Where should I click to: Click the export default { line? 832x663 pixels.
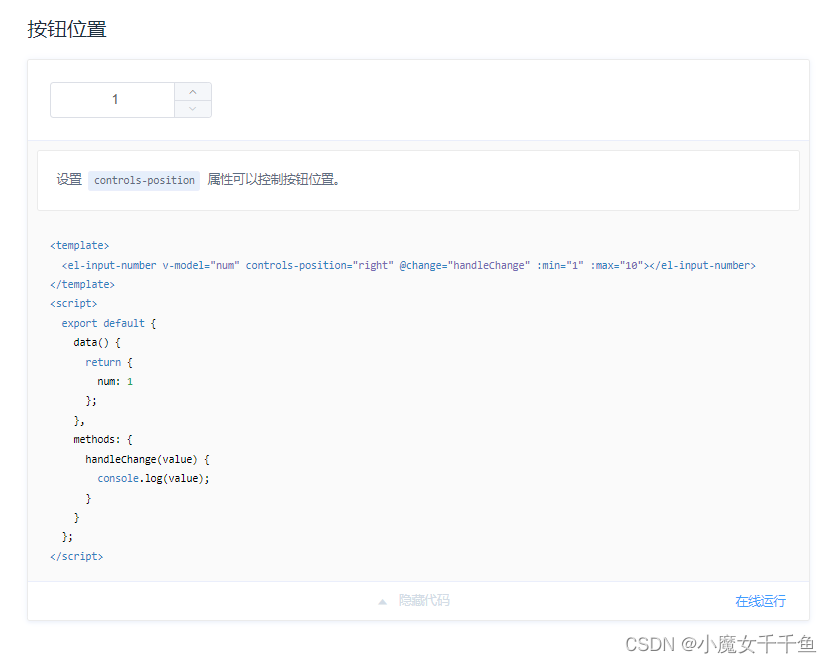coord(109,324)
